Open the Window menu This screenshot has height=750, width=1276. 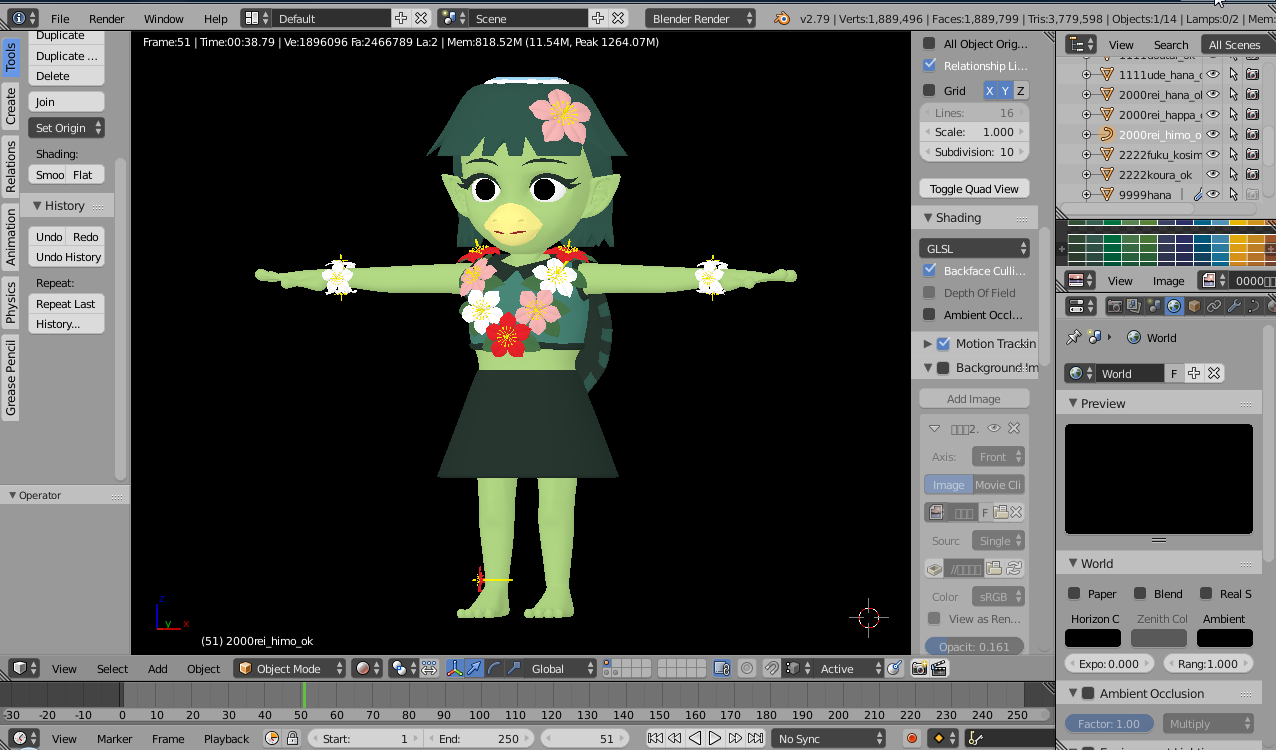163,18
